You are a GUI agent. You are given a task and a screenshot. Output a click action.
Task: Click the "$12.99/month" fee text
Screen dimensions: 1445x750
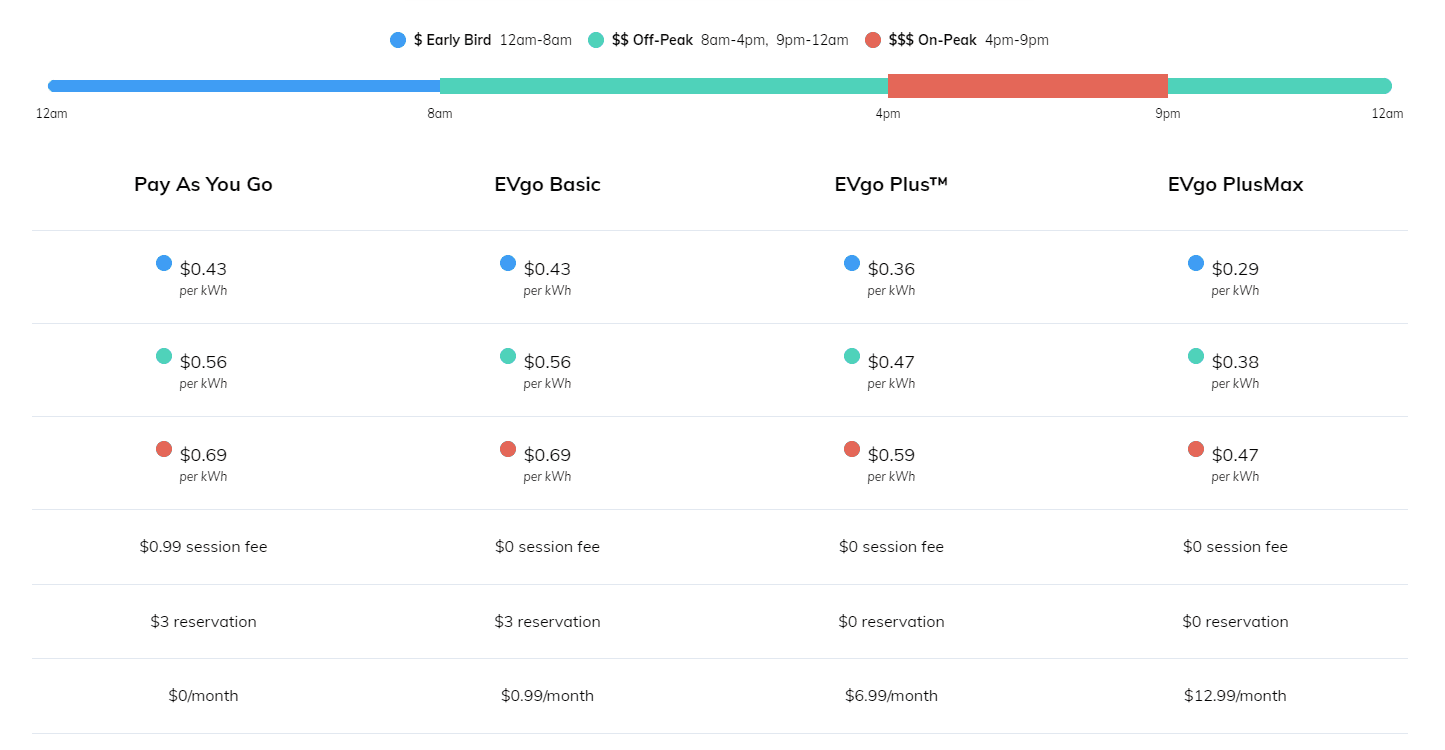(x=1236, y=696)
